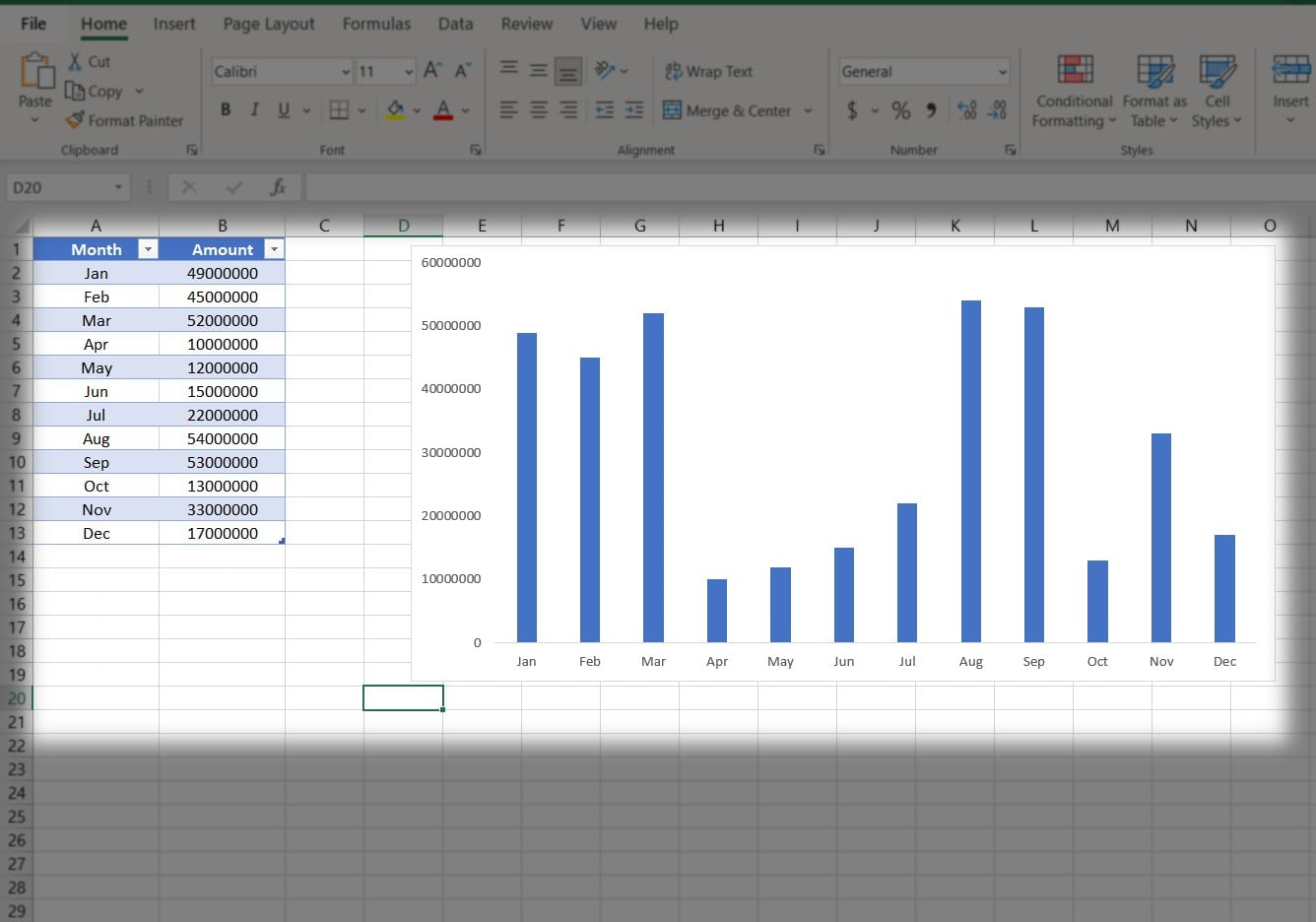The image size is (1316, 922).
Task: Switch to the Formulas tab
Action: coord(376,24)
